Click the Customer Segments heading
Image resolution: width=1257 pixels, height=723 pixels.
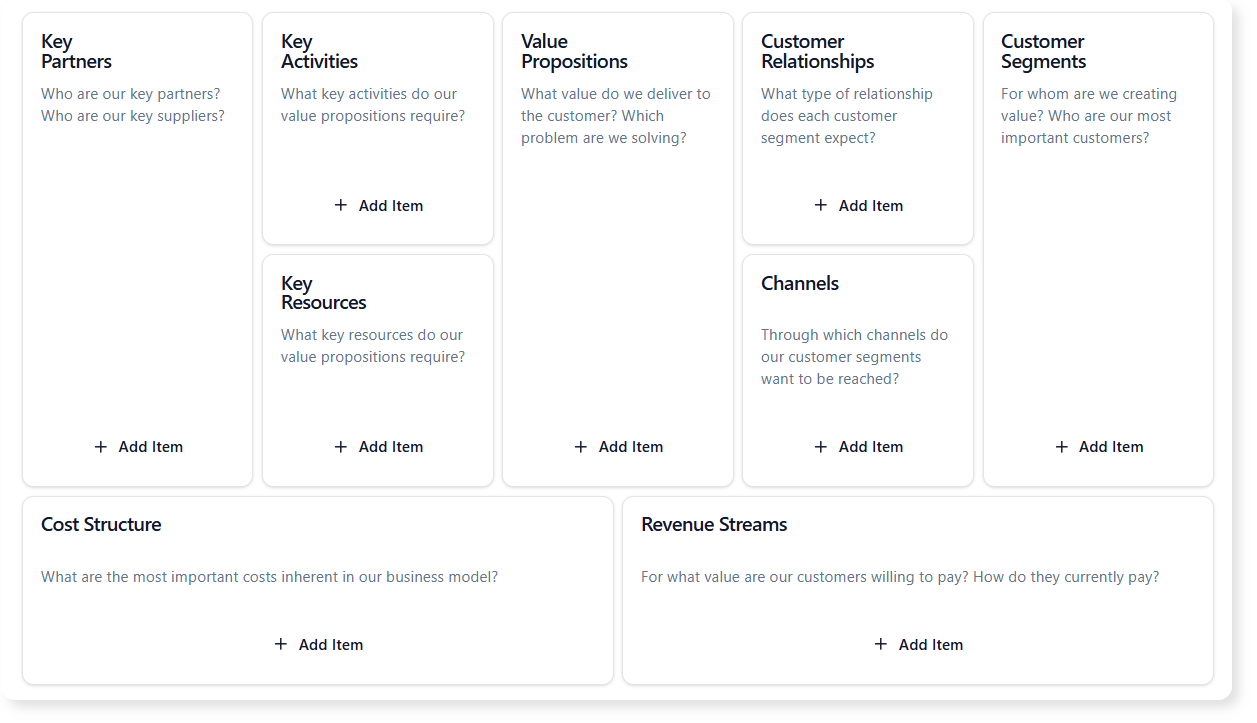click(1042, 51)
